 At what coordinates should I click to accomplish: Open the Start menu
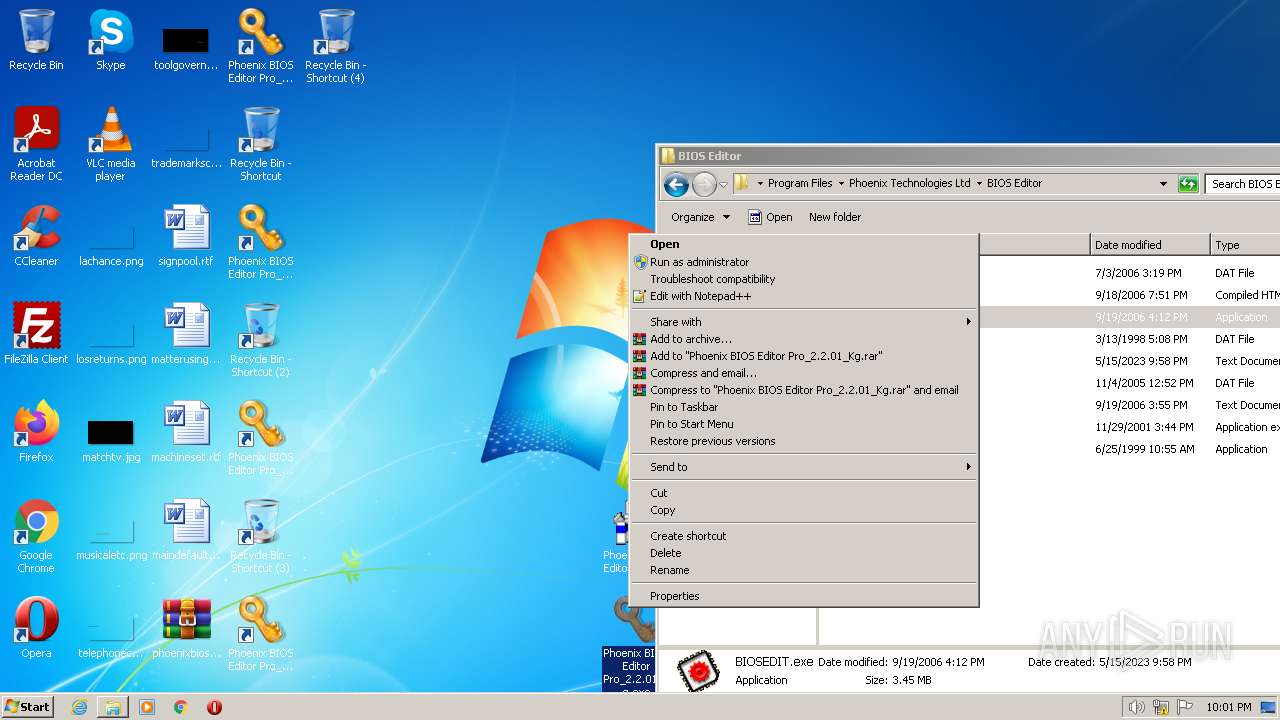[27, 707]
